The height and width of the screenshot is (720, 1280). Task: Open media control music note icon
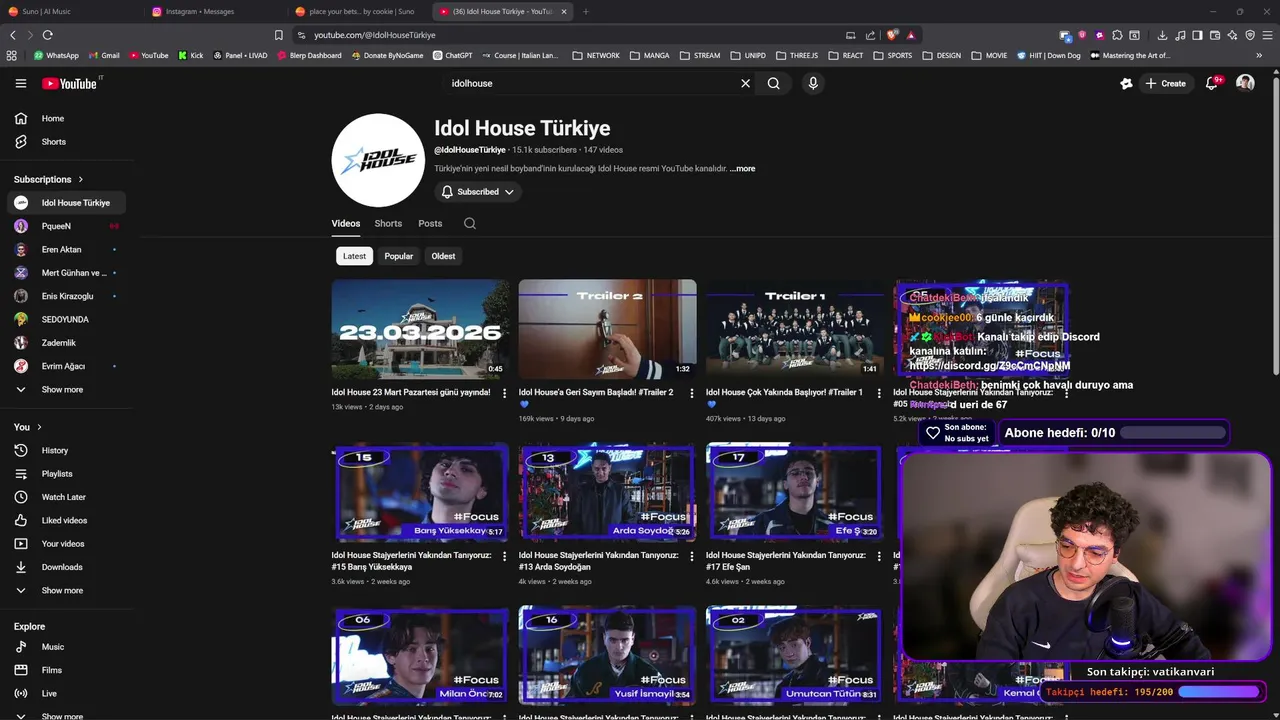(1180, 35)
